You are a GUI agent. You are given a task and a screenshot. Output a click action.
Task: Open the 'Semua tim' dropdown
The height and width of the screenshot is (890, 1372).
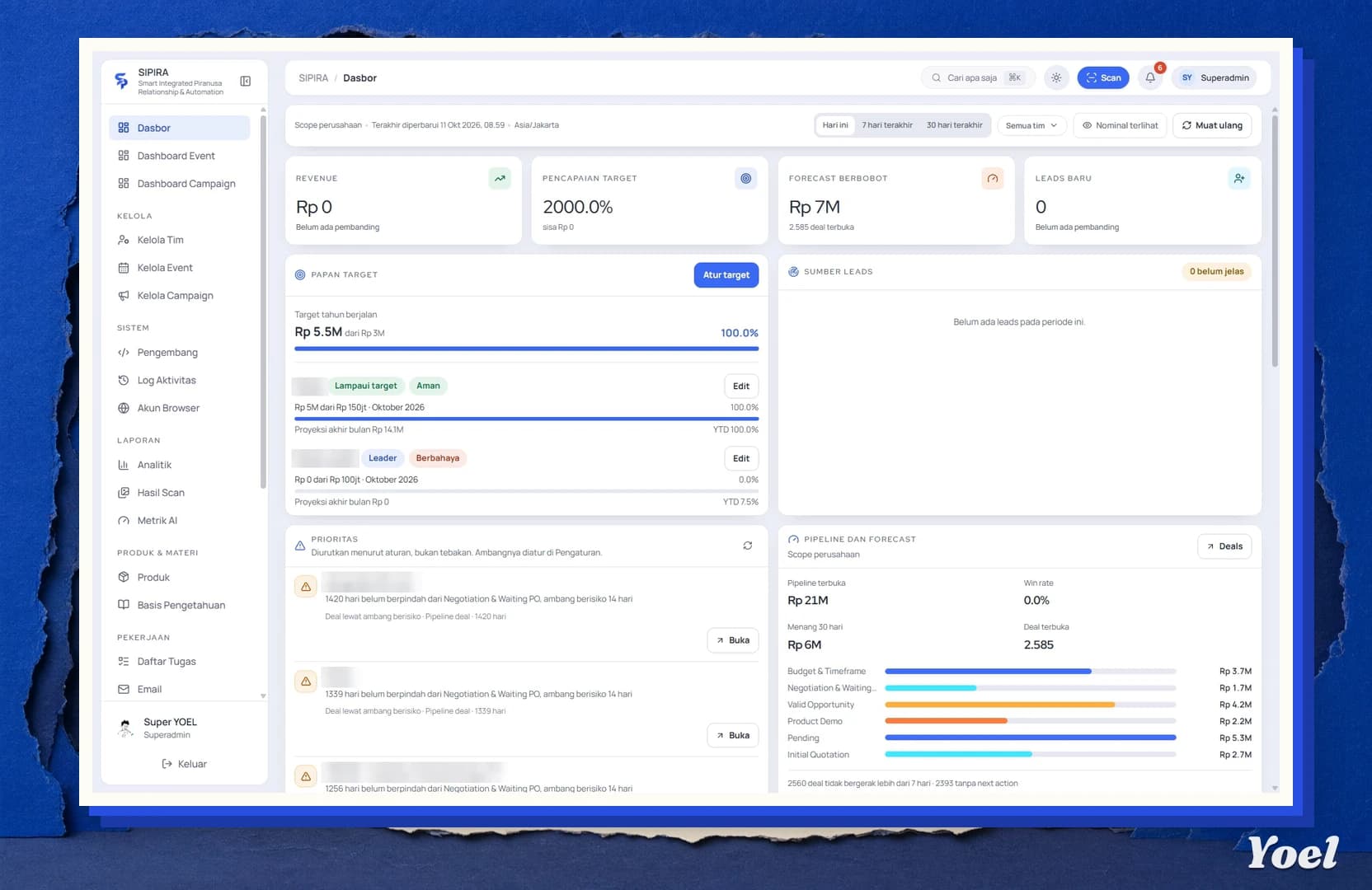[x=1031, y=125]
